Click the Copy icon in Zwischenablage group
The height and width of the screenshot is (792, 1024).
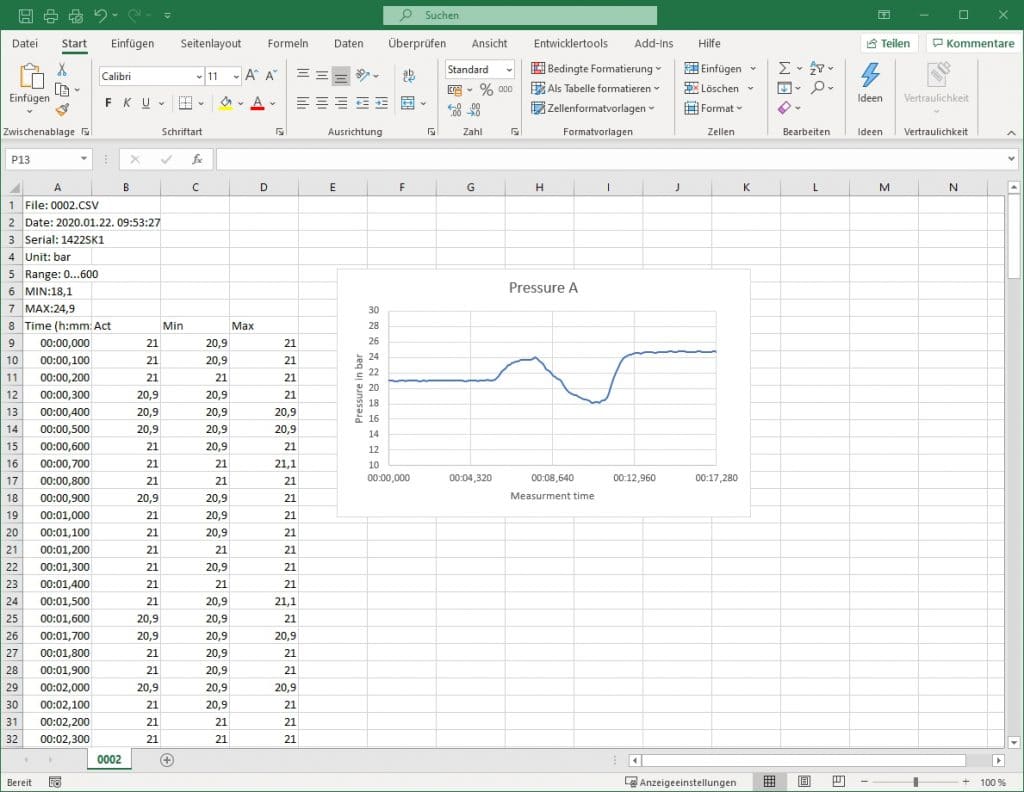coord(62,89)
